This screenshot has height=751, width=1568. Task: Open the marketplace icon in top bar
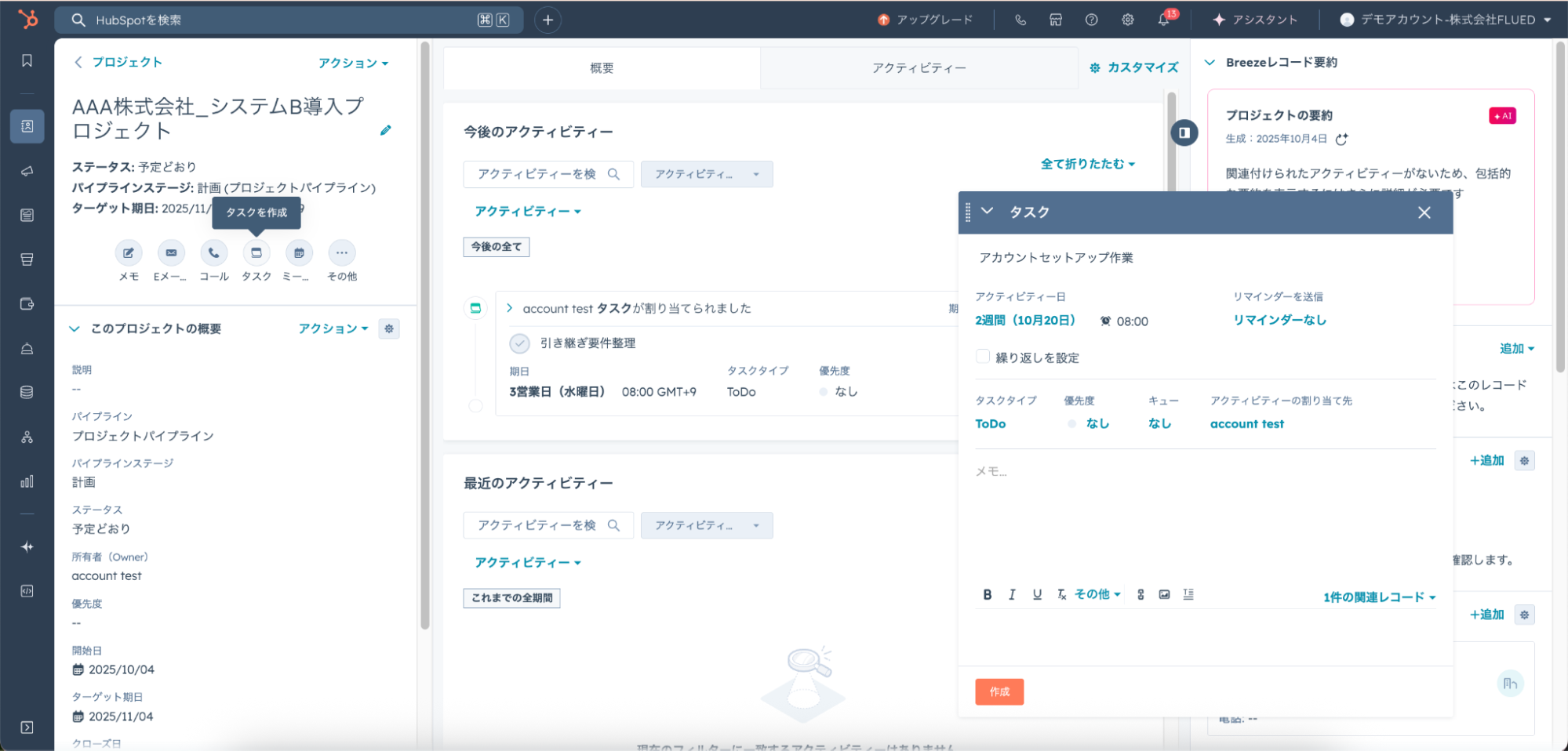[x=1056, y=20]
